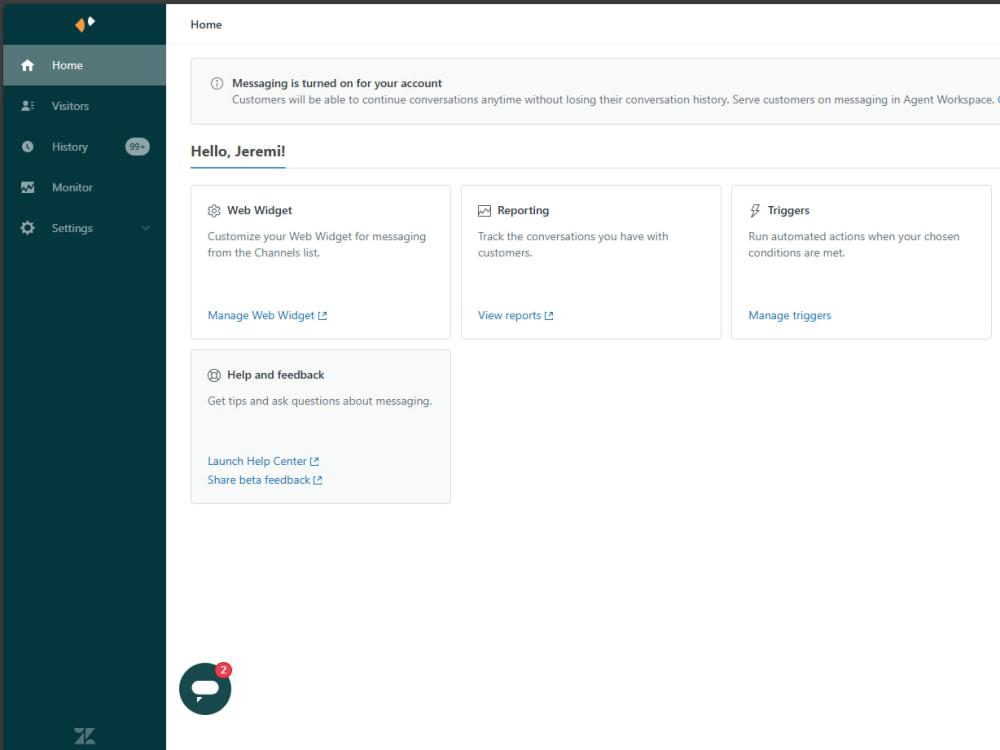1000x750 pixels.
Task: Click the Zendesk Z logo at sidebar bottom
Action: pos(84,736)
